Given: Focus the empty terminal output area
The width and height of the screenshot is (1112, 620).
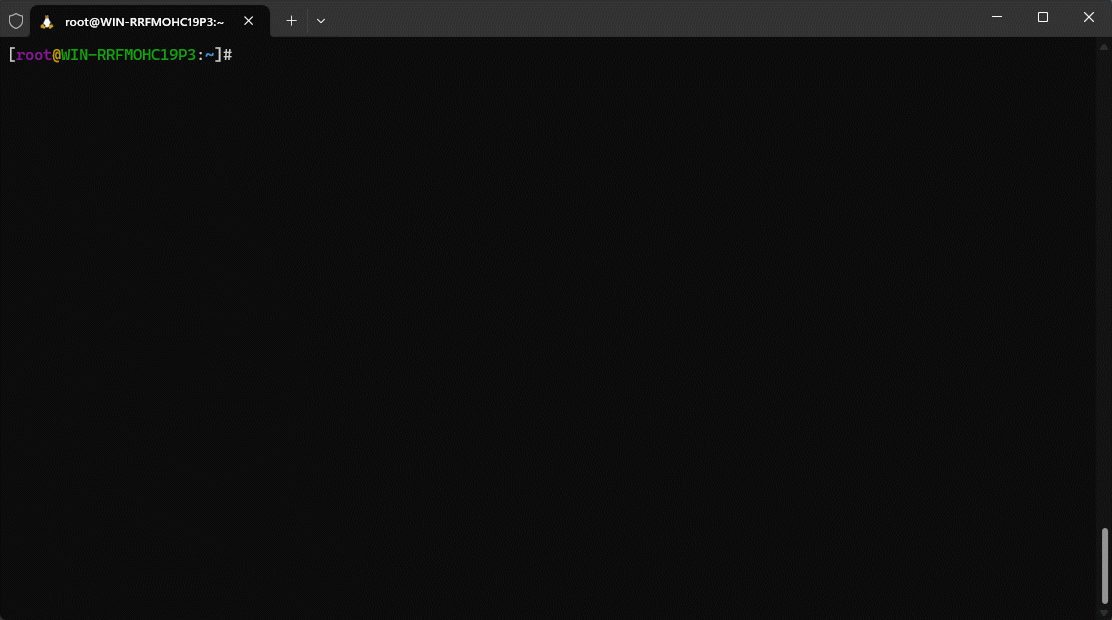Looking at the screenshot, I should [x=550, y=330].
